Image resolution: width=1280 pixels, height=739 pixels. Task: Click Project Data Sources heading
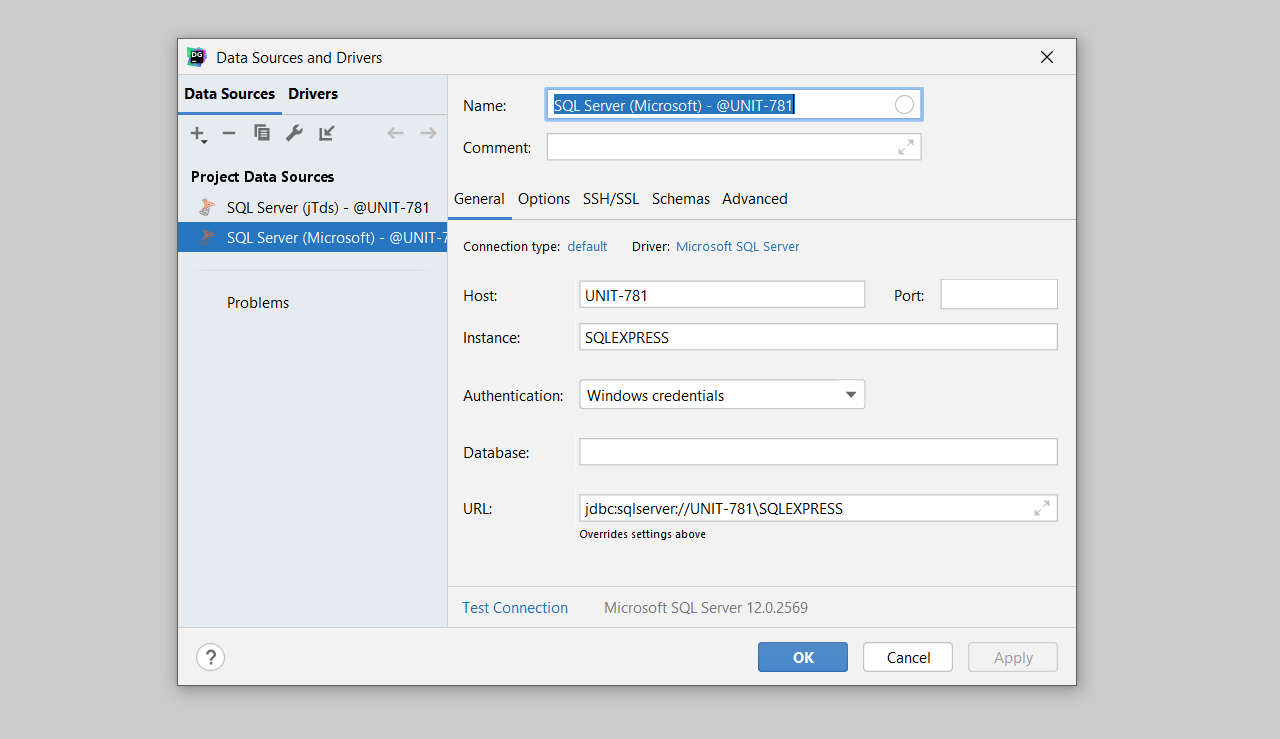point(263,177)
